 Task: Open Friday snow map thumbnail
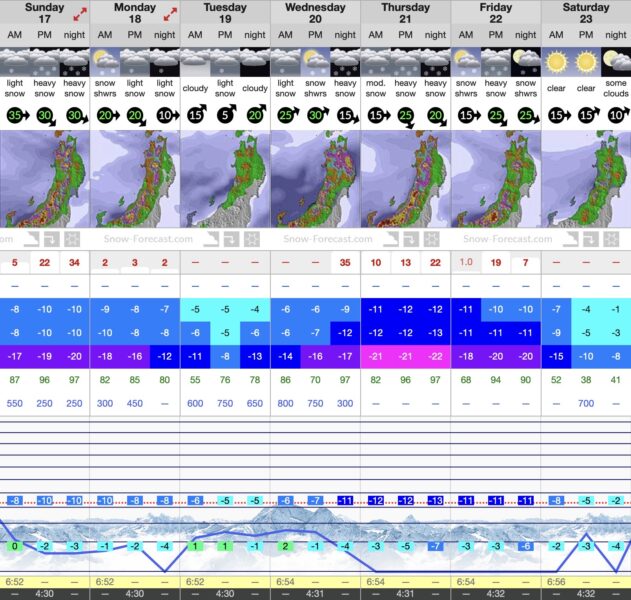tap(496, 179)
